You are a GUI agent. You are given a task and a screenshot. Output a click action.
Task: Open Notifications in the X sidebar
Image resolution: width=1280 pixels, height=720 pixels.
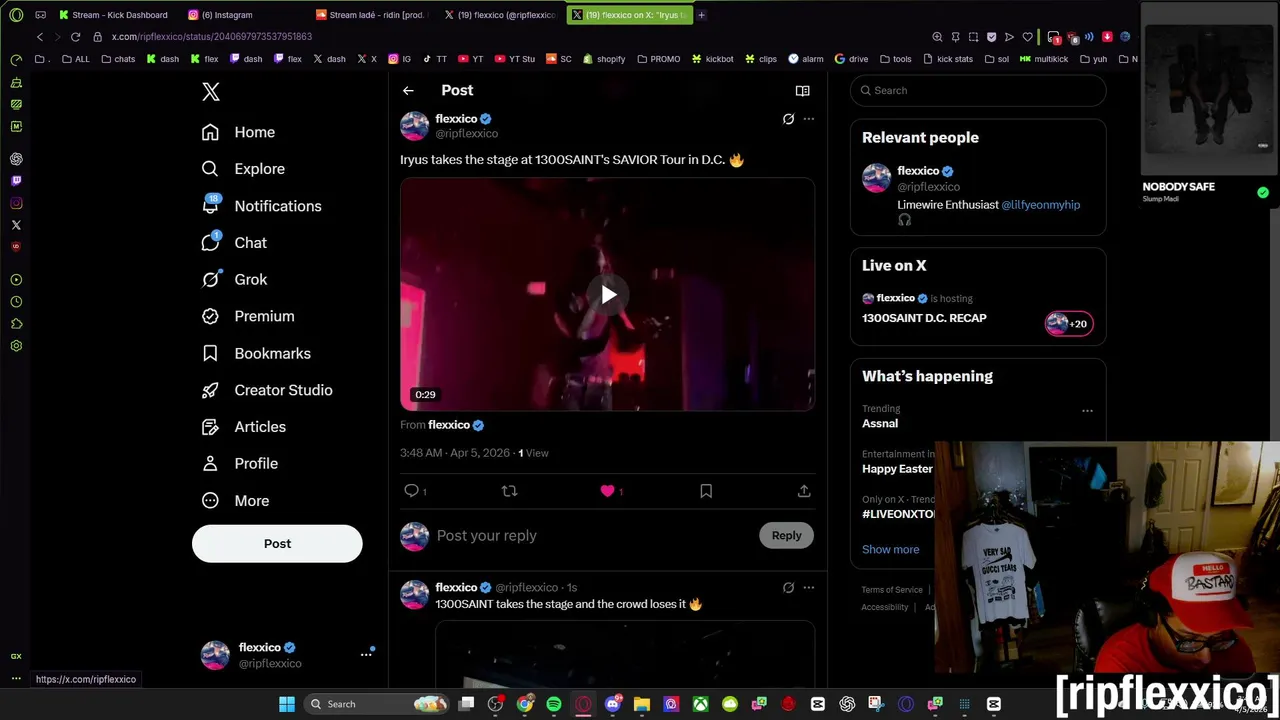point(261,206)
